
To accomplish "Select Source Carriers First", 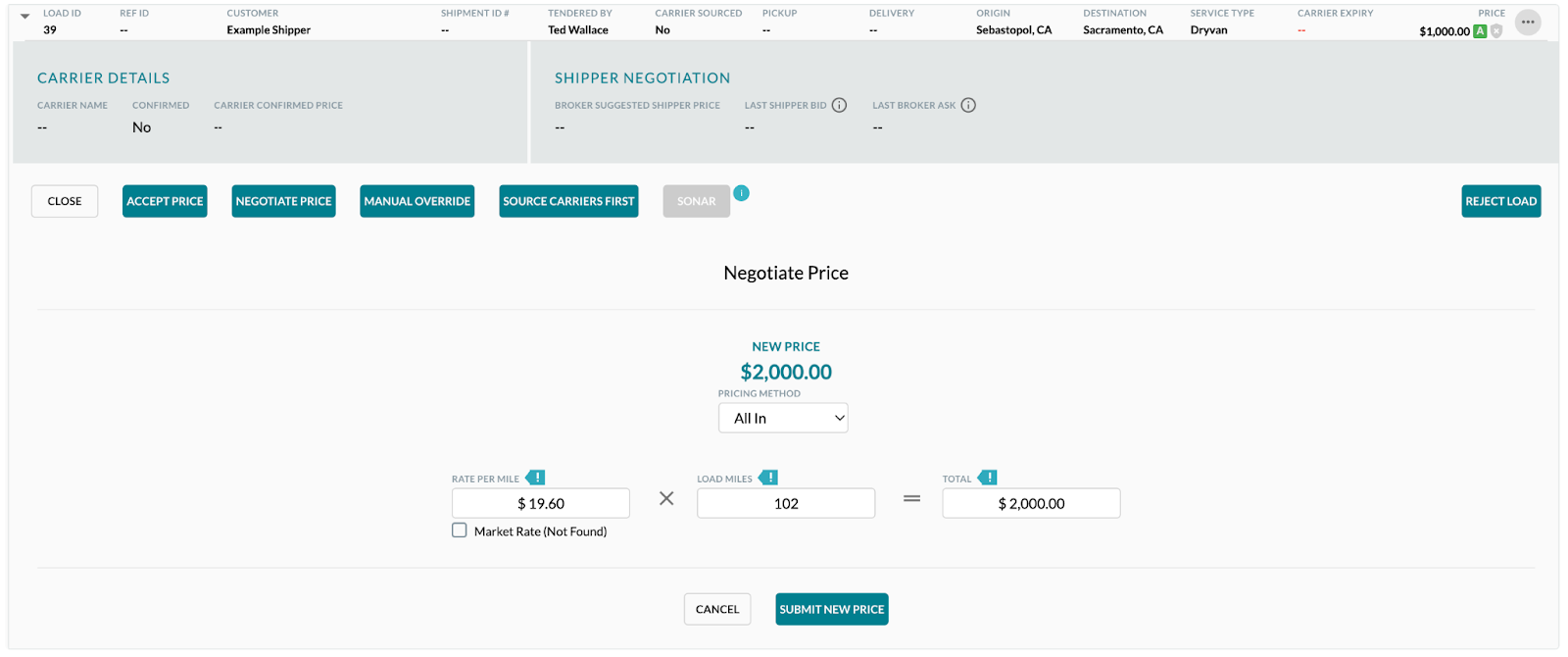I will tap(568, 201).
